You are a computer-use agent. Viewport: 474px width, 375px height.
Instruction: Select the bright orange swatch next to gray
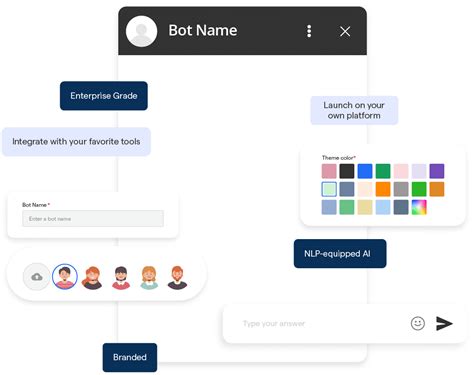tap(383, 189)
